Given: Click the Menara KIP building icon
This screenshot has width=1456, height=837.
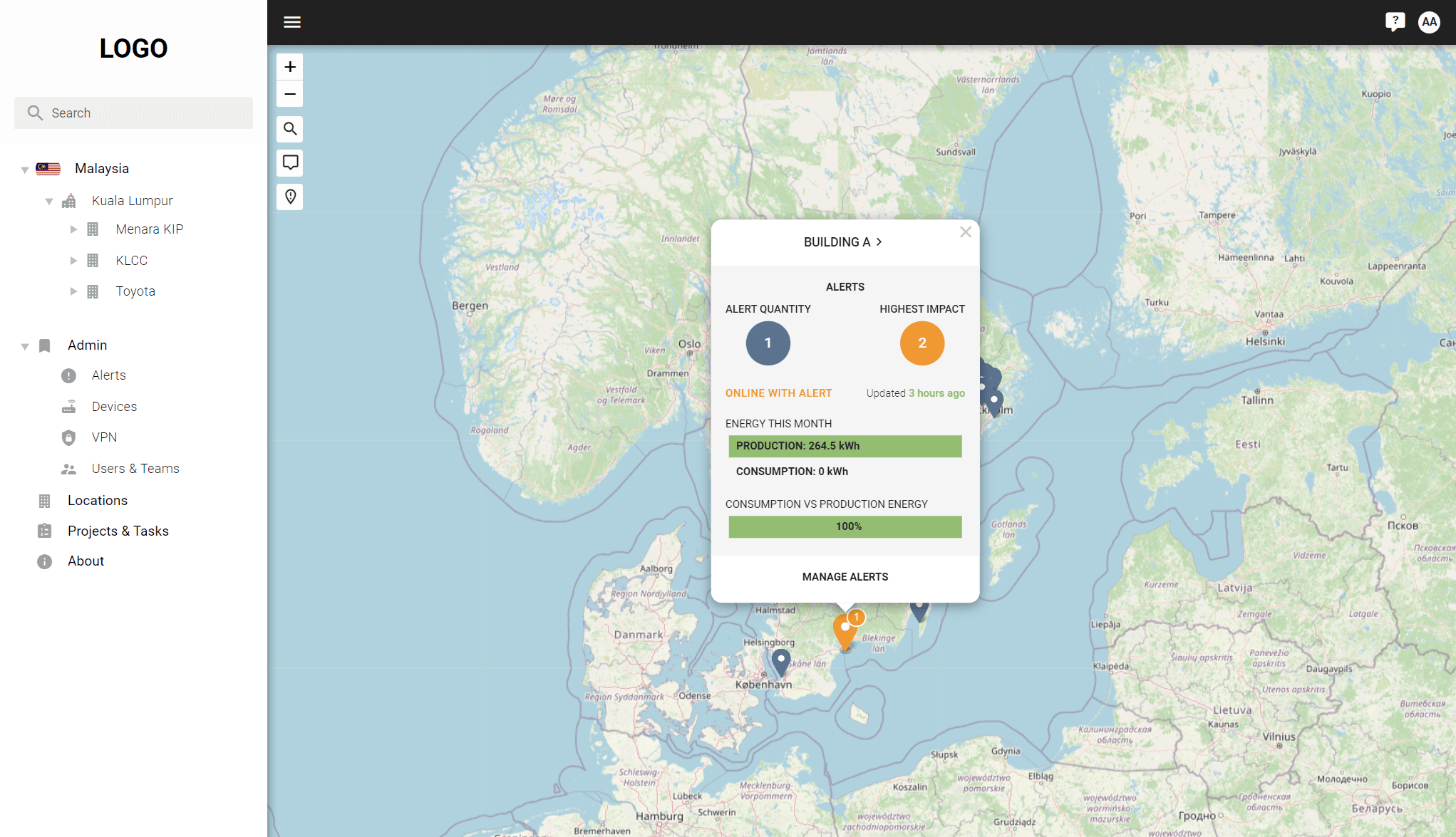Looking at the screenshot, I should (93, 229).
